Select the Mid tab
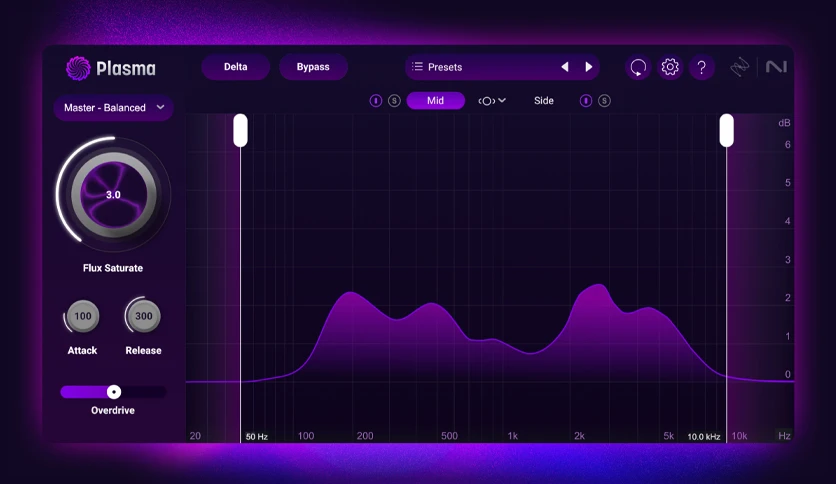Viewport: 836px width, 484px height. pos(436,101)
